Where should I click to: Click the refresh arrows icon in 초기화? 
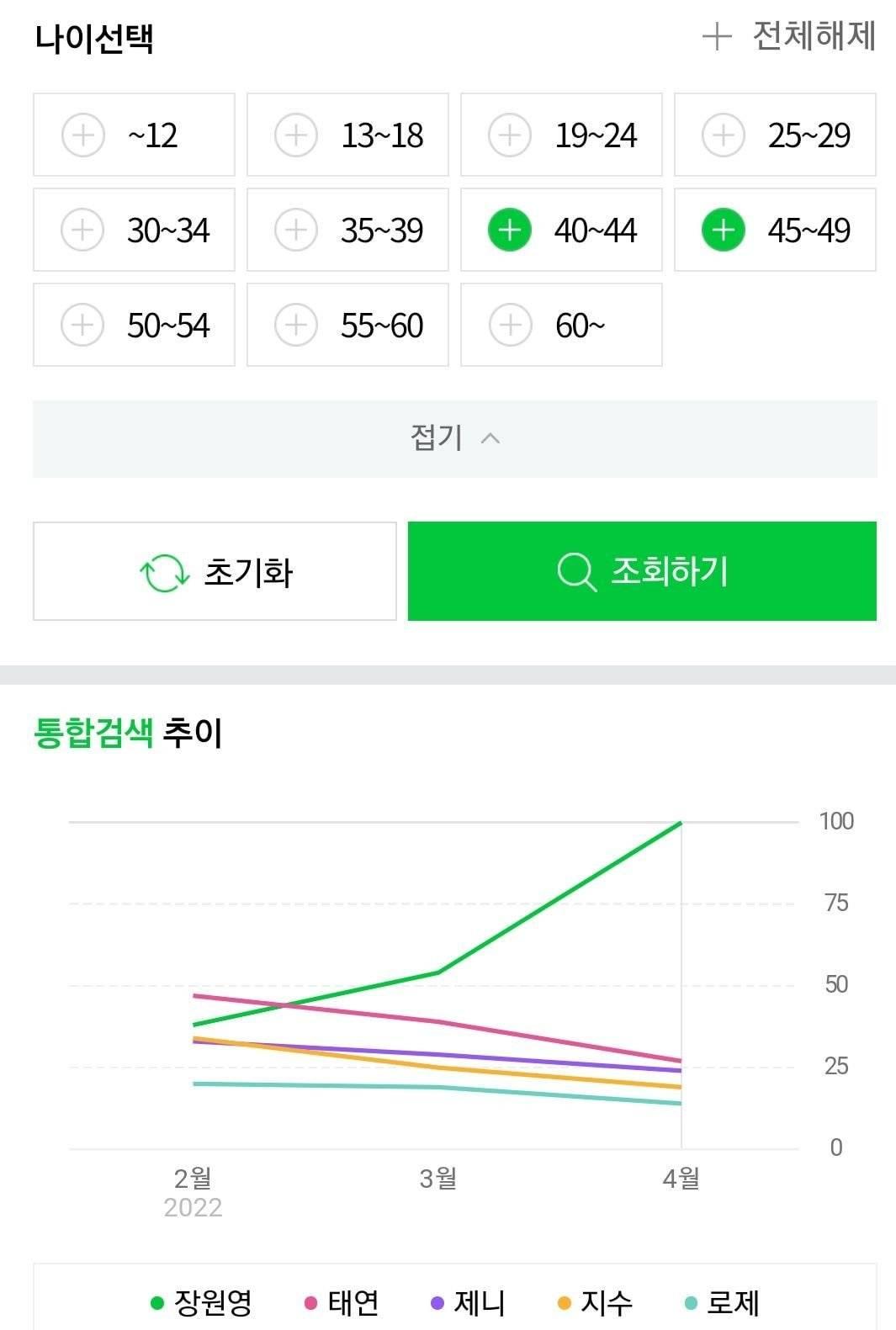pos(164,573)
